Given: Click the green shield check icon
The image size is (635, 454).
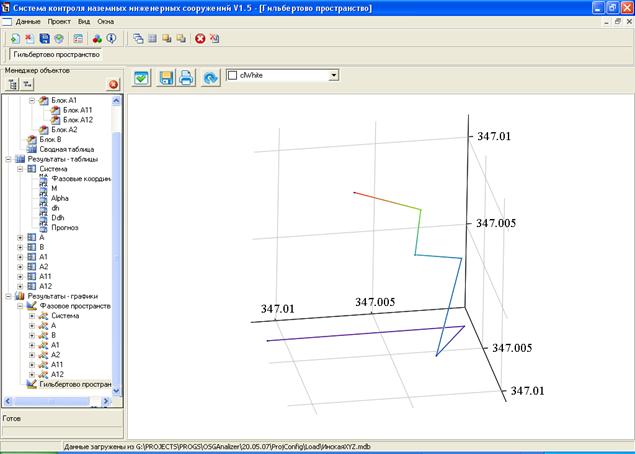Looking at the screenshot, I should 59,38.
